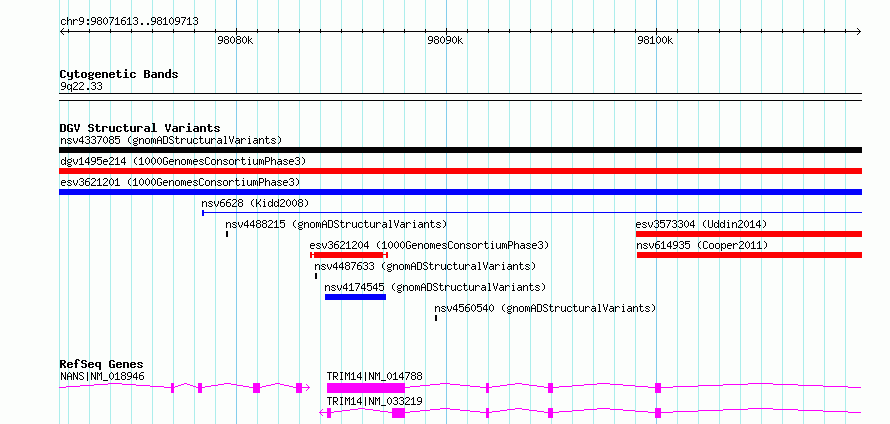Image resolution: width=890 pixels, height=424 pixels.
Task: Click the 'RefSeq Genes' track title
Action: pyautogui.click(x=102, y=364)
